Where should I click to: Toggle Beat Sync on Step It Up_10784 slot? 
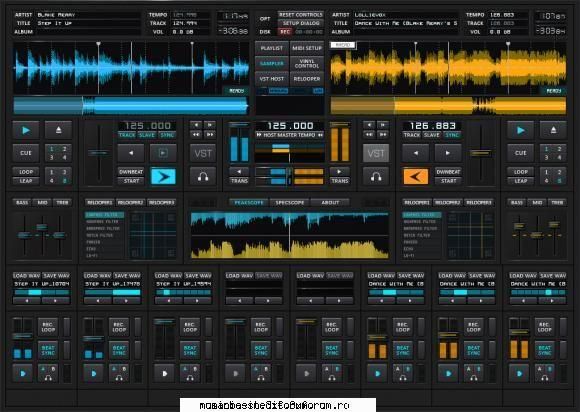click(48, 350)
